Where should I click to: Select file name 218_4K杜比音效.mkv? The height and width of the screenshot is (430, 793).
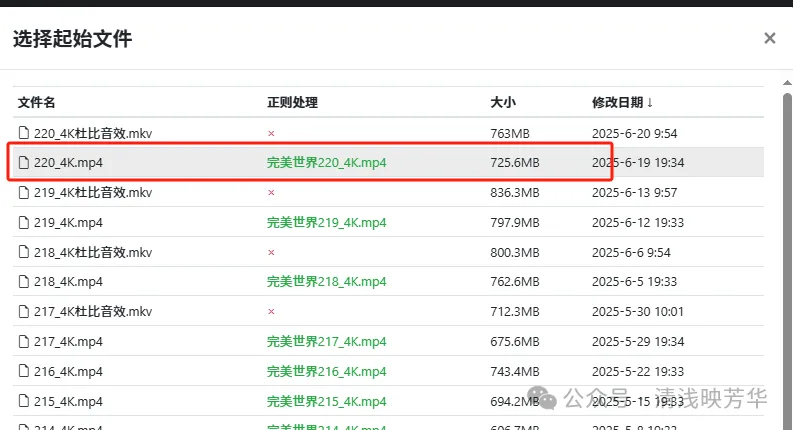click(x=93, y=252)
